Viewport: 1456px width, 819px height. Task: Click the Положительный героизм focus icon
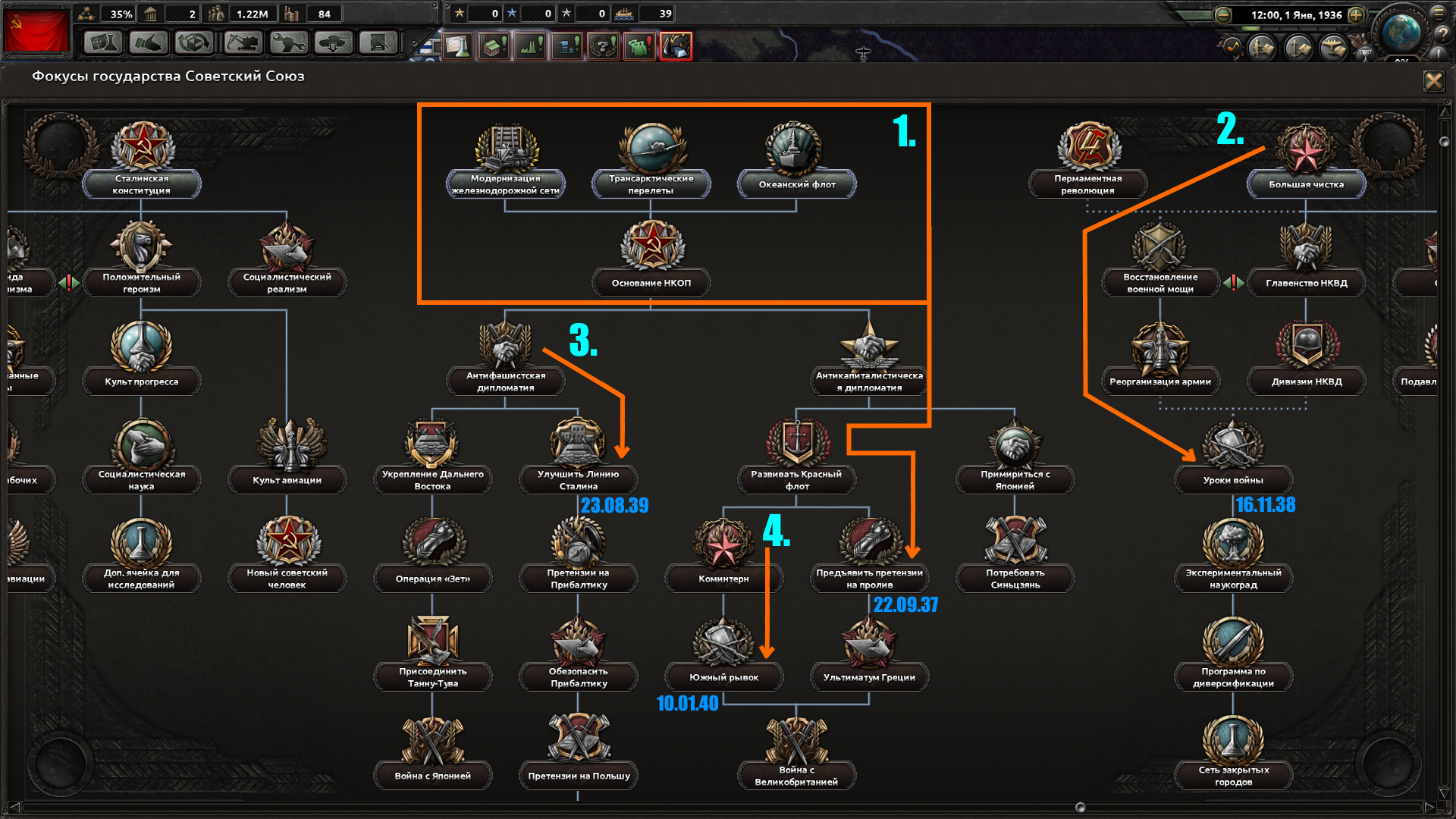[142, 245]
